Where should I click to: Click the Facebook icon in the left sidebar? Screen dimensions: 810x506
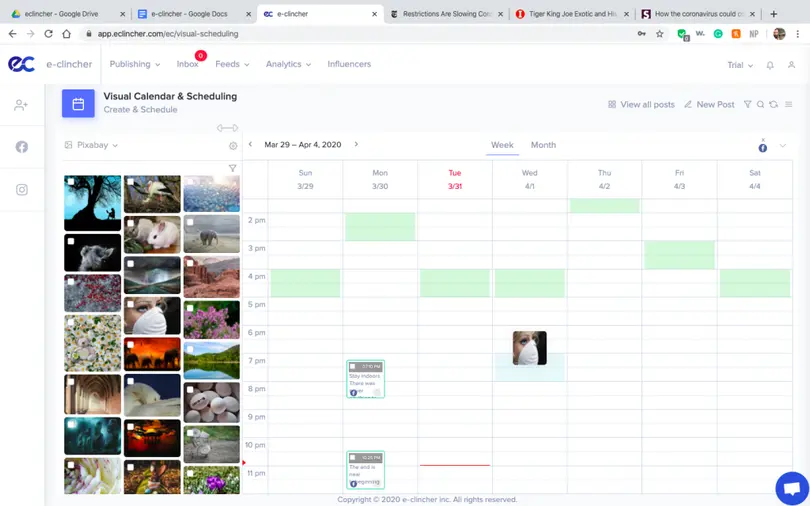(x=21, y=147)
